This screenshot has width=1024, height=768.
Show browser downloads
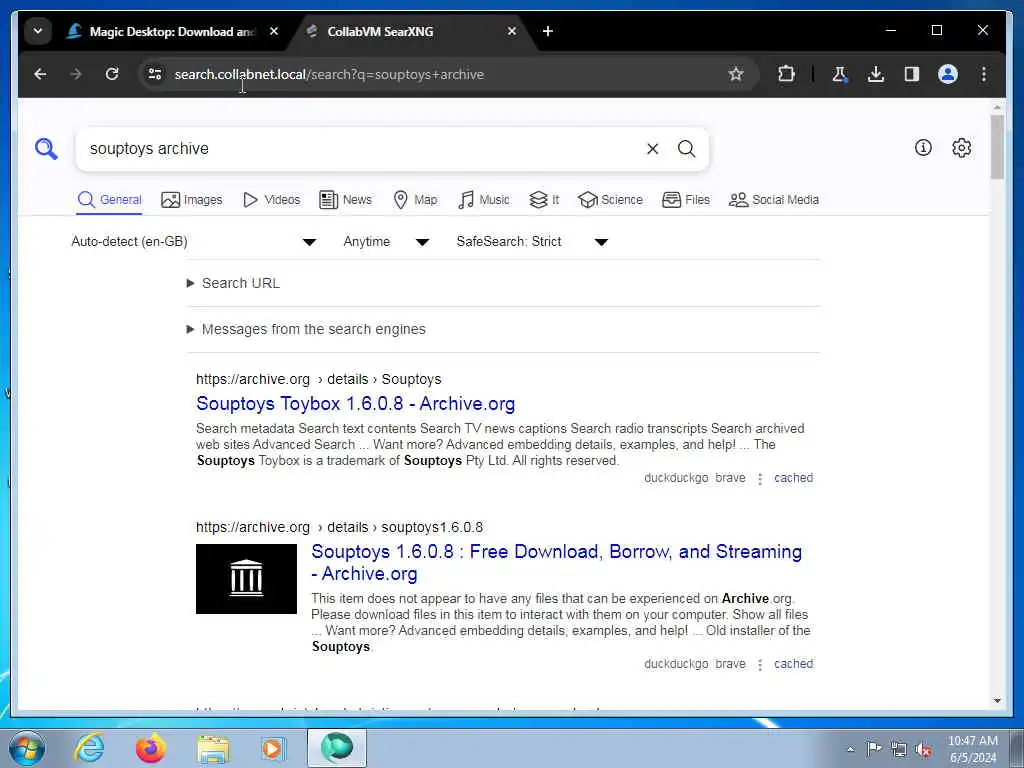click(876, 74)
